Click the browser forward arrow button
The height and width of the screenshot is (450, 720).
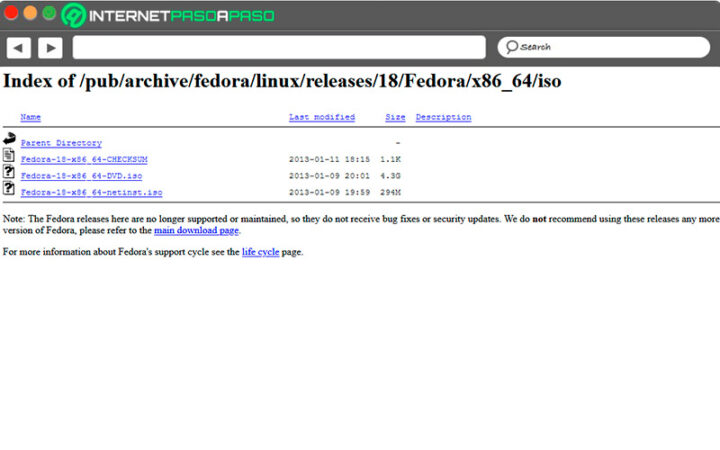(51, 48)
